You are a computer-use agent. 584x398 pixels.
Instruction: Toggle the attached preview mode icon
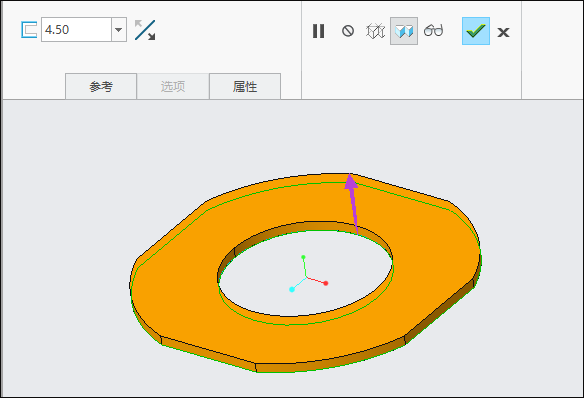click(404, 31)
